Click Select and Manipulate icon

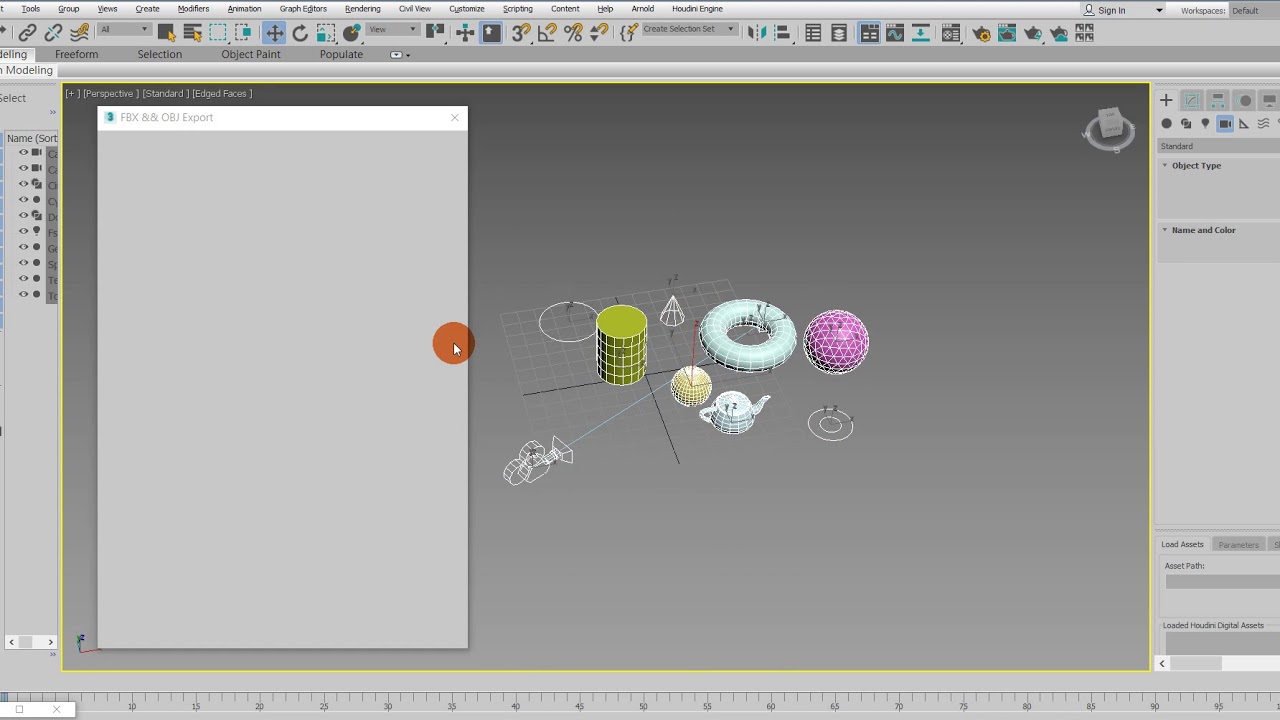[x=465, y=33]
